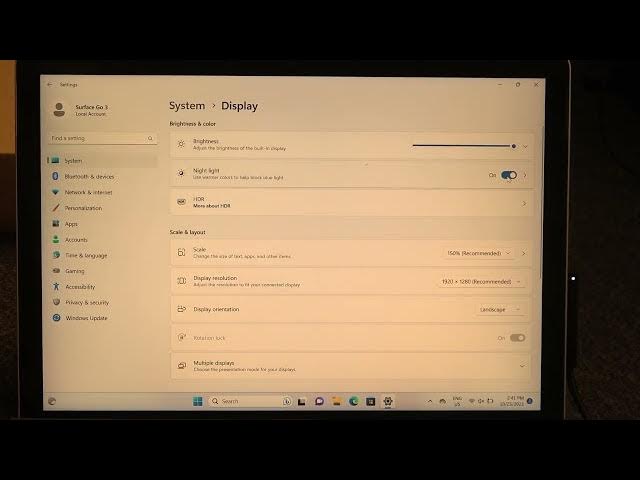Click the Windows Start button
This screenshot has width=640, height=480.
click(x=198, y=401)
